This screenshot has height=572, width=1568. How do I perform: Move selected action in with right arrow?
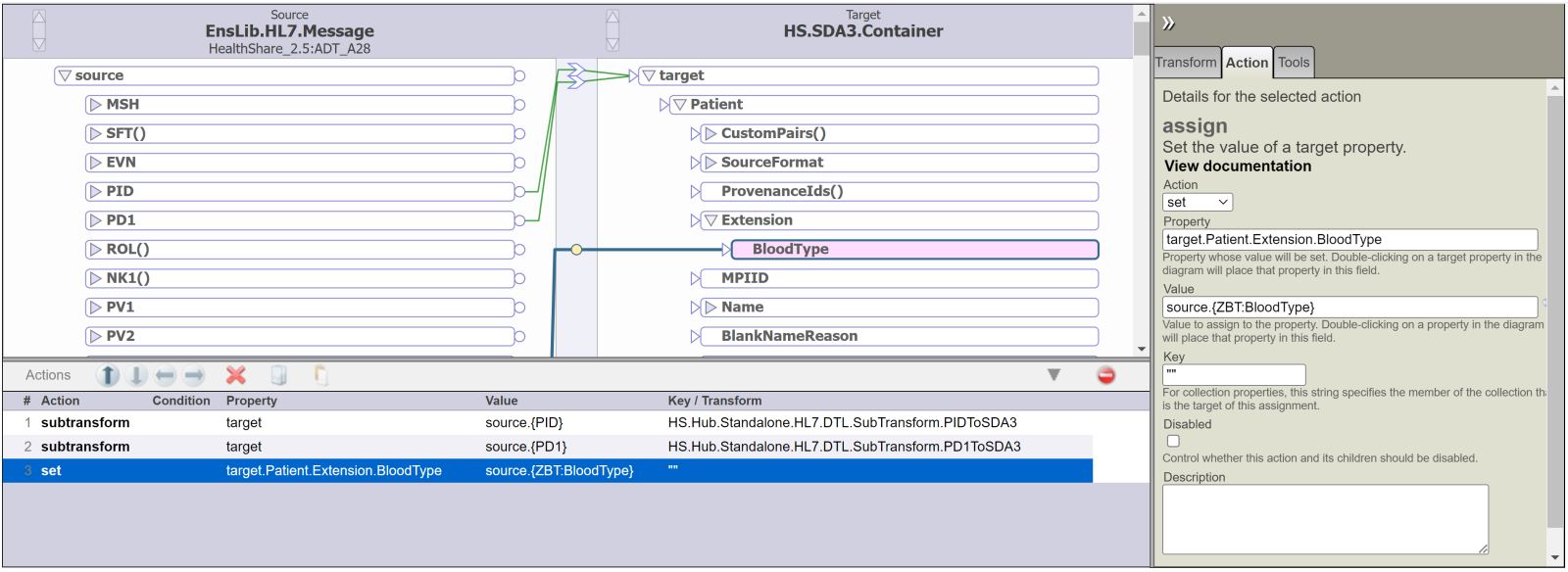[x=194, y=375]
